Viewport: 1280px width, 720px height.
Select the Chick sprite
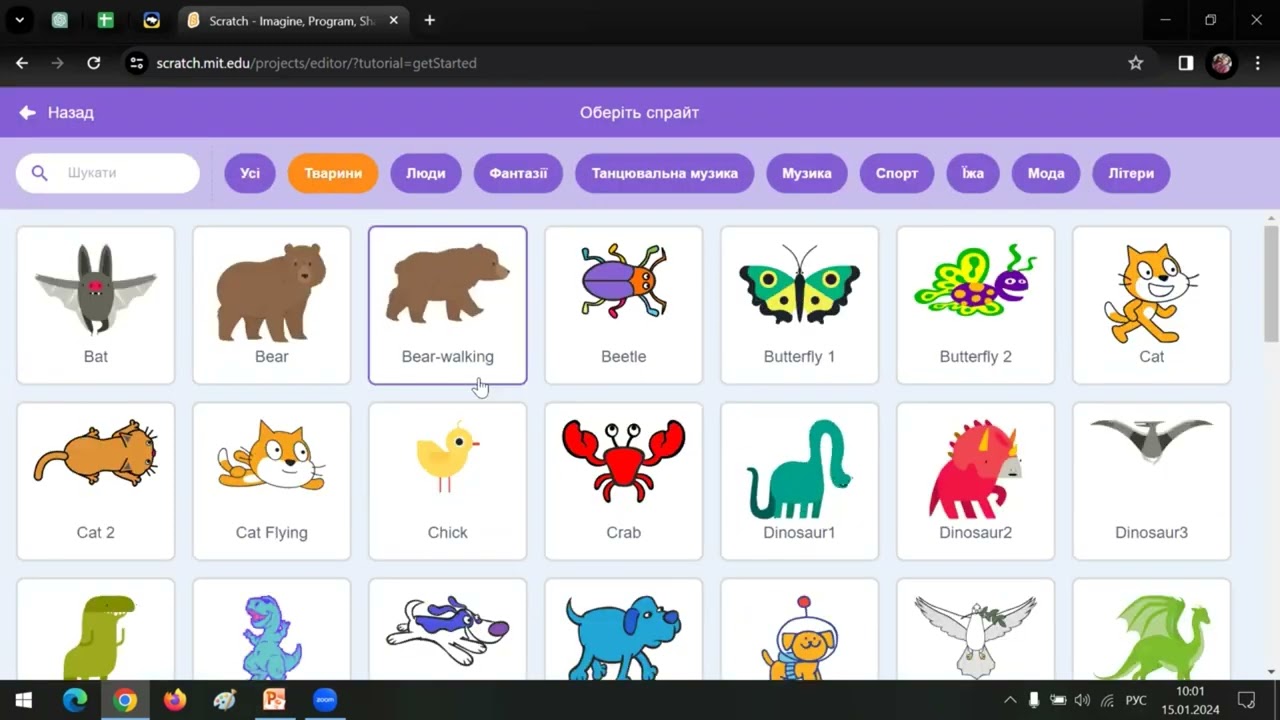(448, 481)
